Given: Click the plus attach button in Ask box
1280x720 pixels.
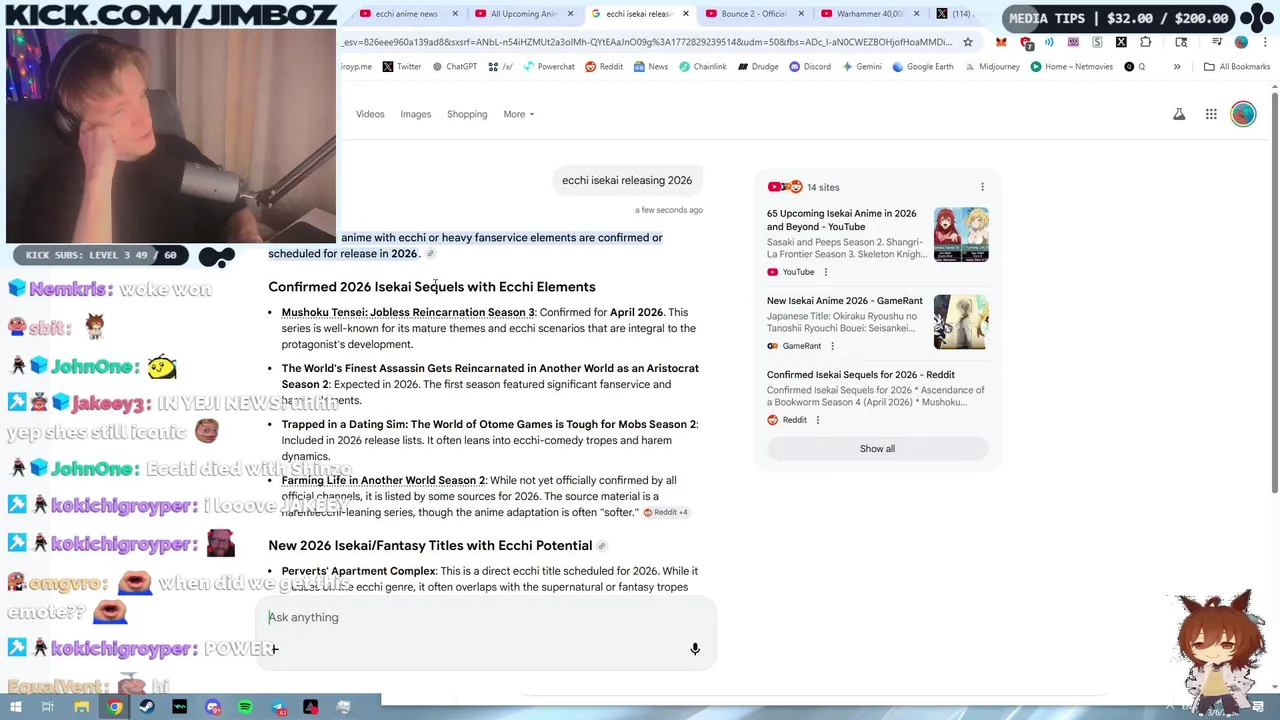Looking at the screenshot, I should coord(275,649).
